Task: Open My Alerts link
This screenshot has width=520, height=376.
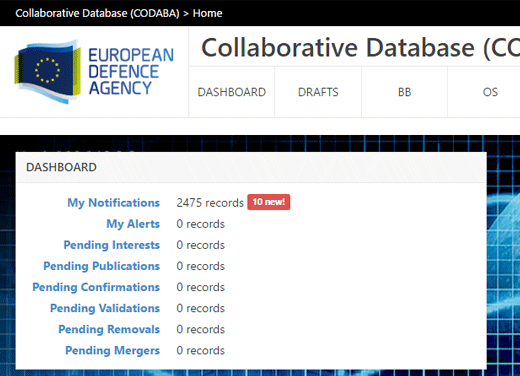Action: (133, 224)
